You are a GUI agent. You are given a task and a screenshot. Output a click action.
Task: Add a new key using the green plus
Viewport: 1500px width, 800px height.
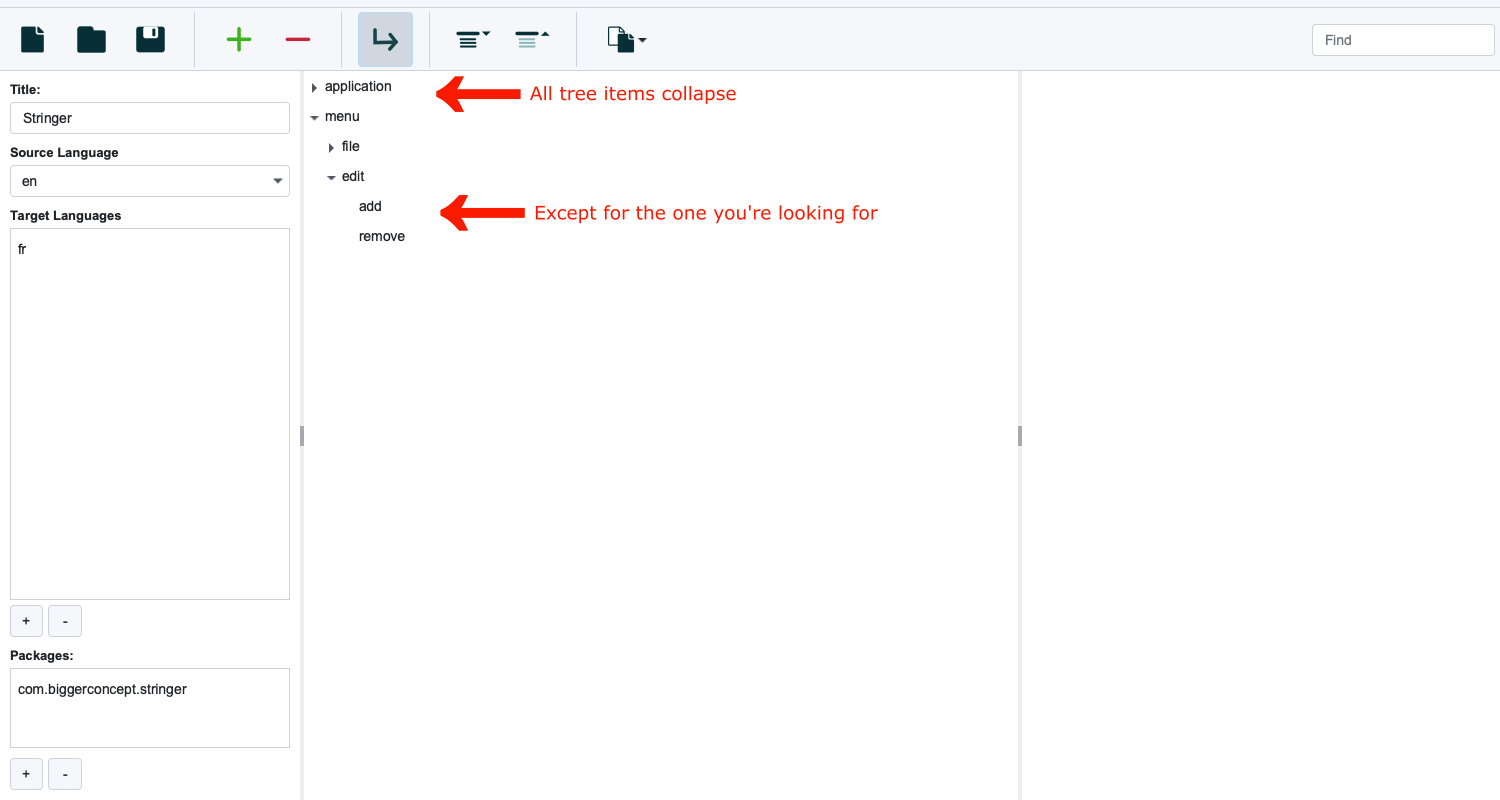[239, 39]
